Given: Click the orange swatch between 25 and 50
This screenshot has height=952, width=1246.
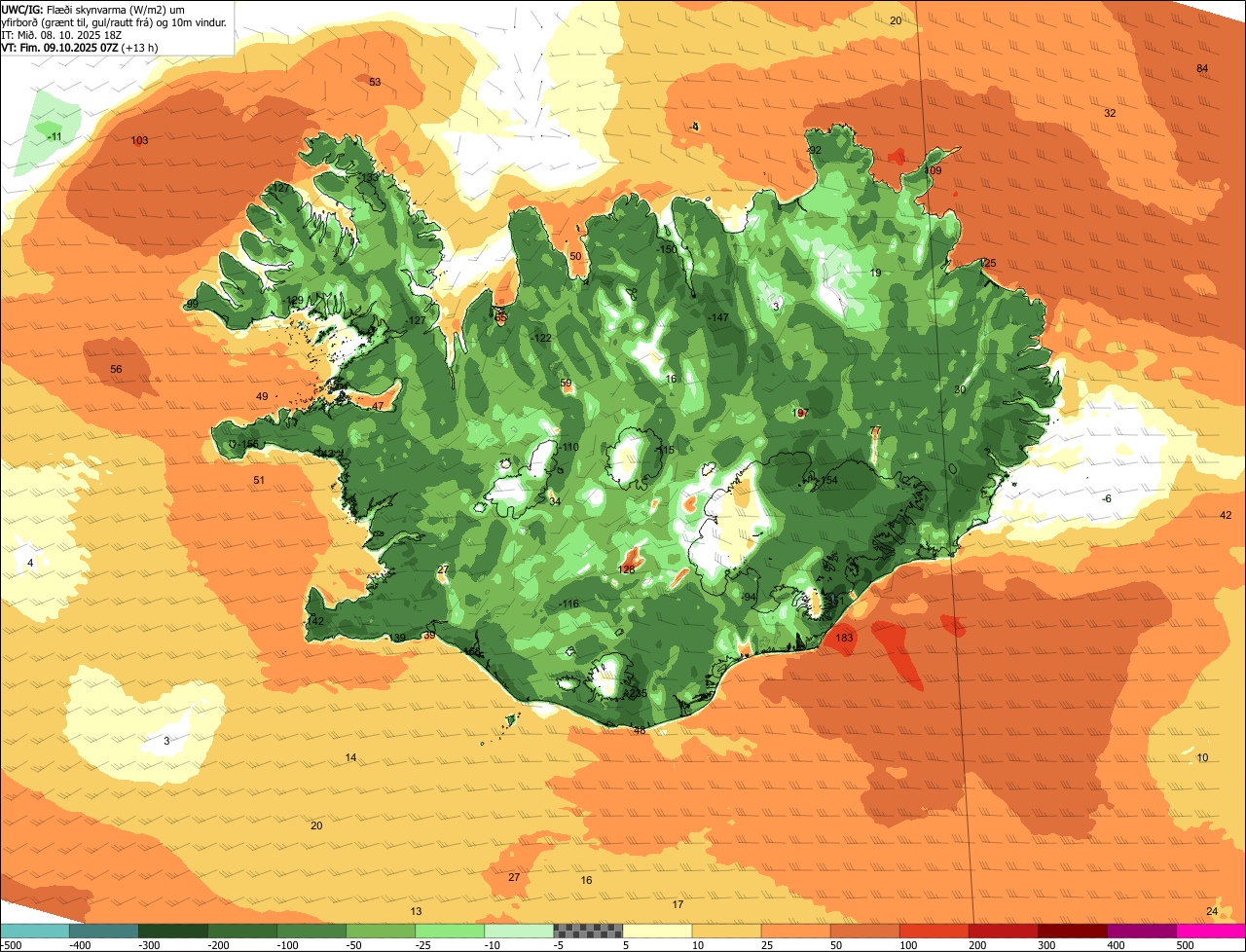Looking at the screenshot, I should 795,931.
